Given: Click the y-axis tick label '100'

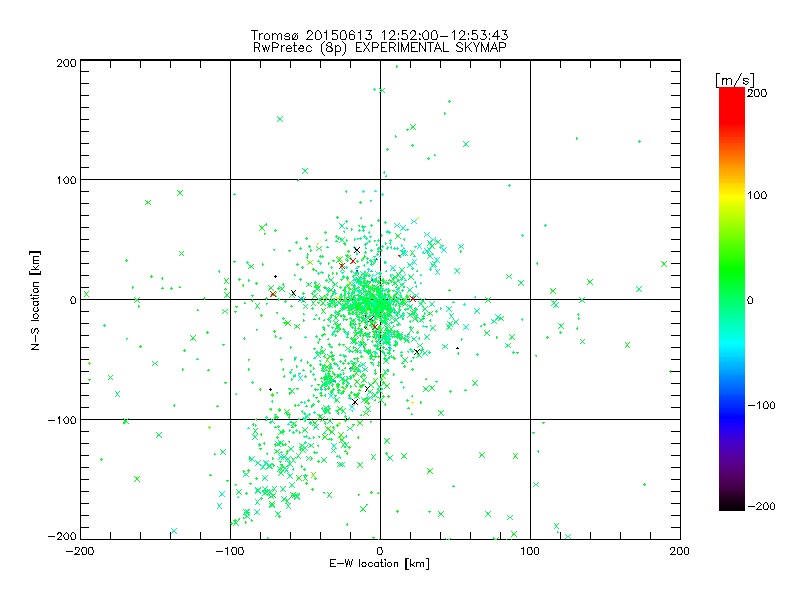Looking at the screenshot, I should coord(66,180).
